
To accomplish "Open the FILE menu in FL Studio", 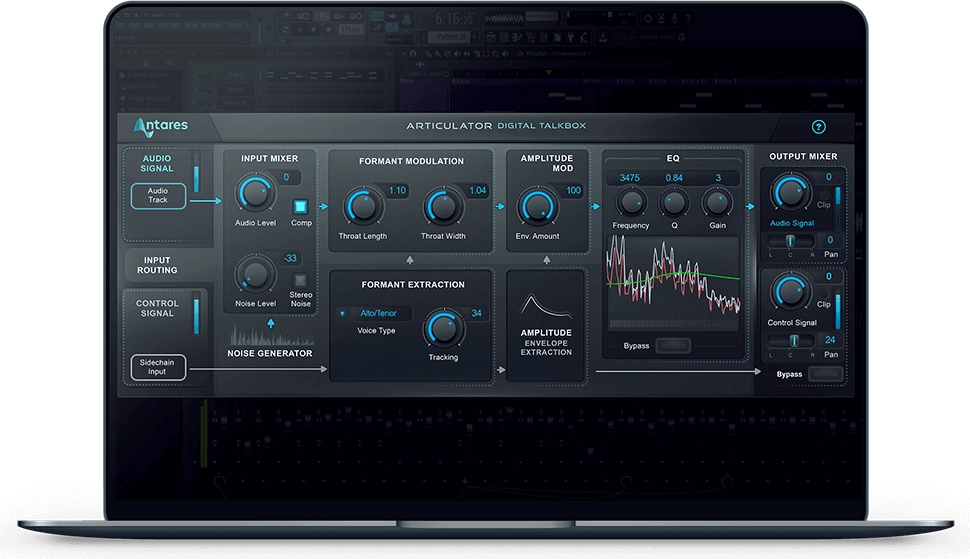I will (x=120, y=25).
